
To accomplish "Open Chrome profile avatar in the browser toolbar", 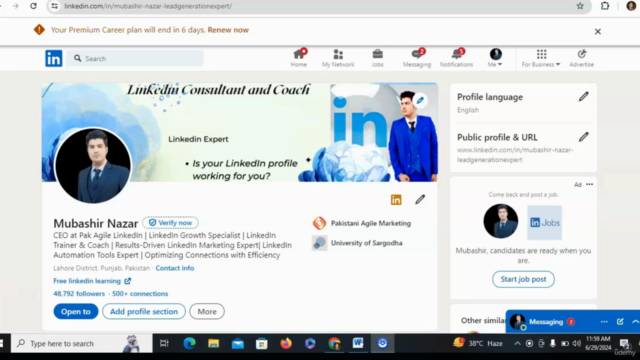I will (631, 6).
